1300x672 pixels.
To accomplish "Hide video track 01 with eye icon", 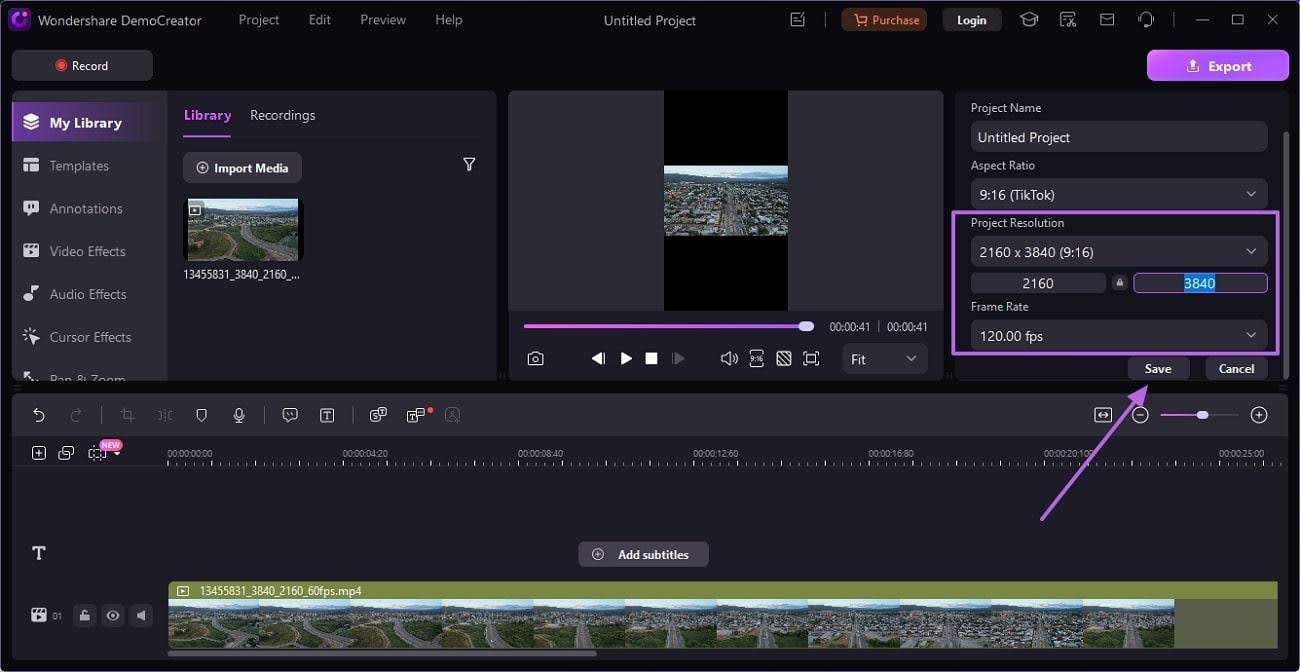I will (x=113, y=616).
